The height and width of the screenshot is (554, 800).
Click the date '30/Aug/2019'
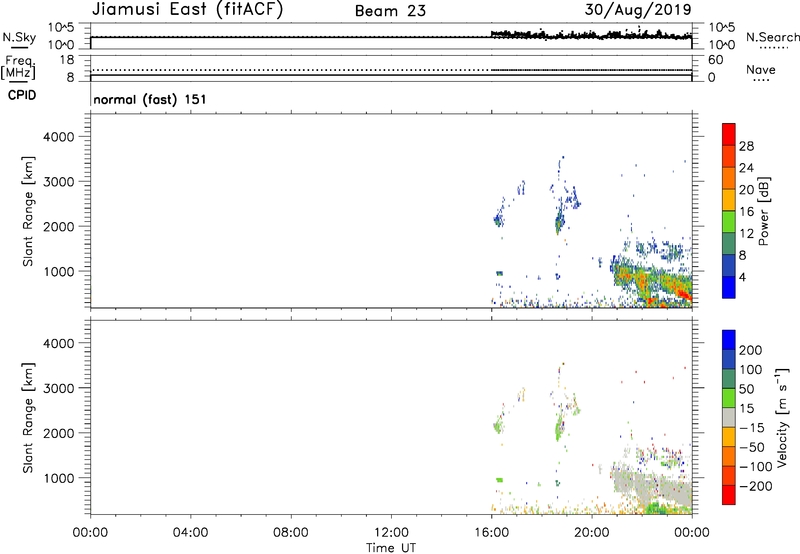tap(638, 9)
